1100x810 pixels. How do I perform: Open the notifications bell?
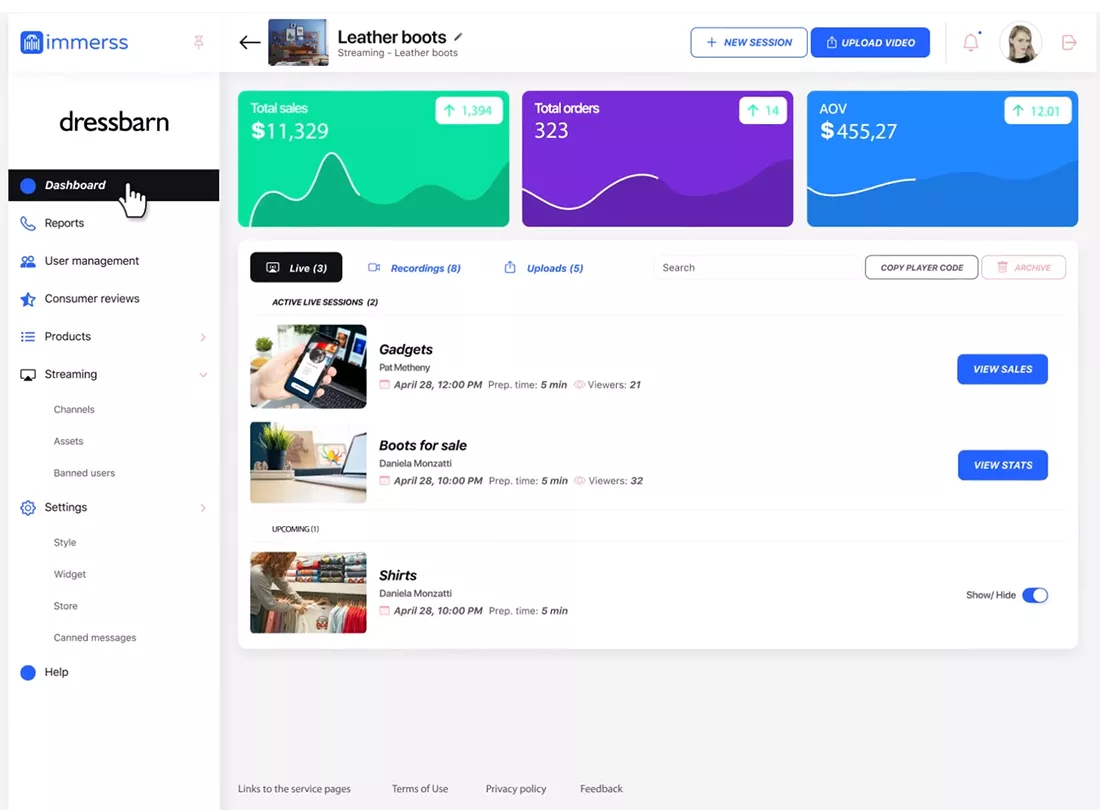971,42
